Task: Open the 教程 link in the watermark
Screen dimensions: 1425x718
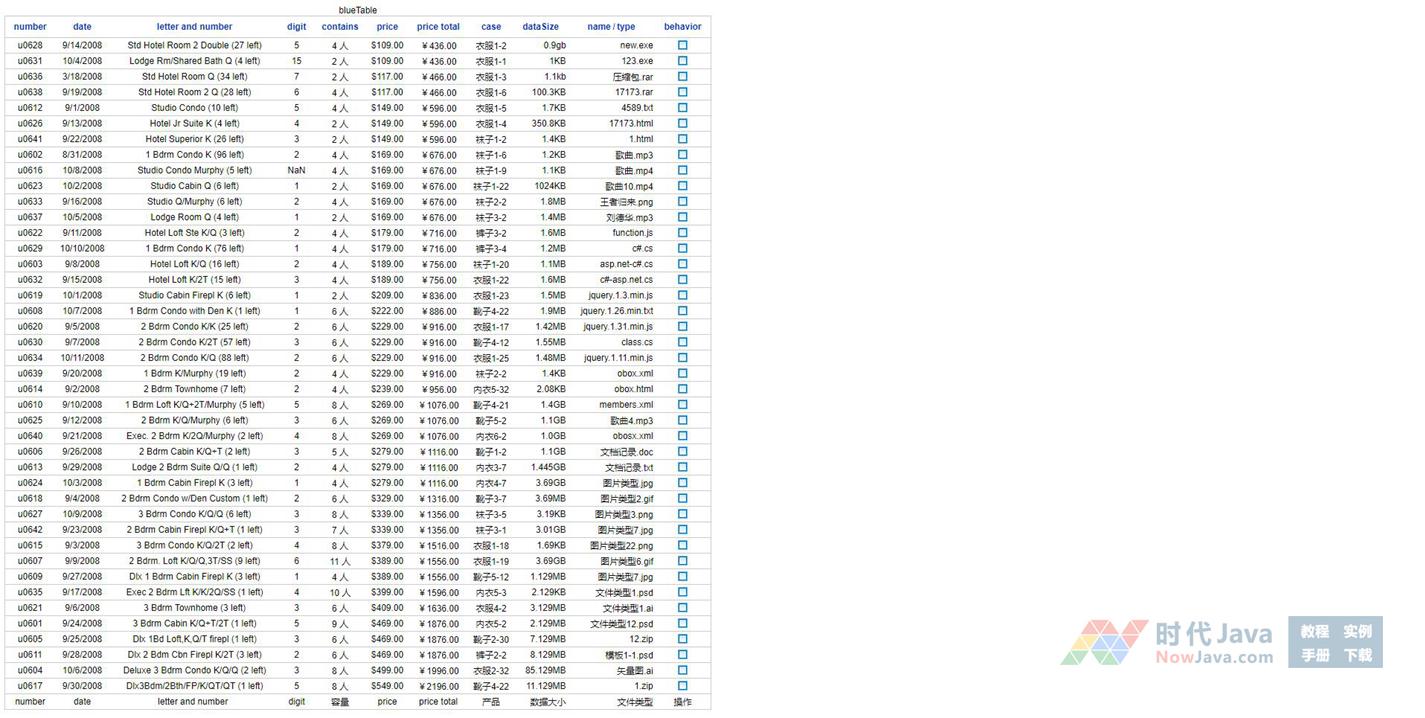Action: click(1314, 632)
